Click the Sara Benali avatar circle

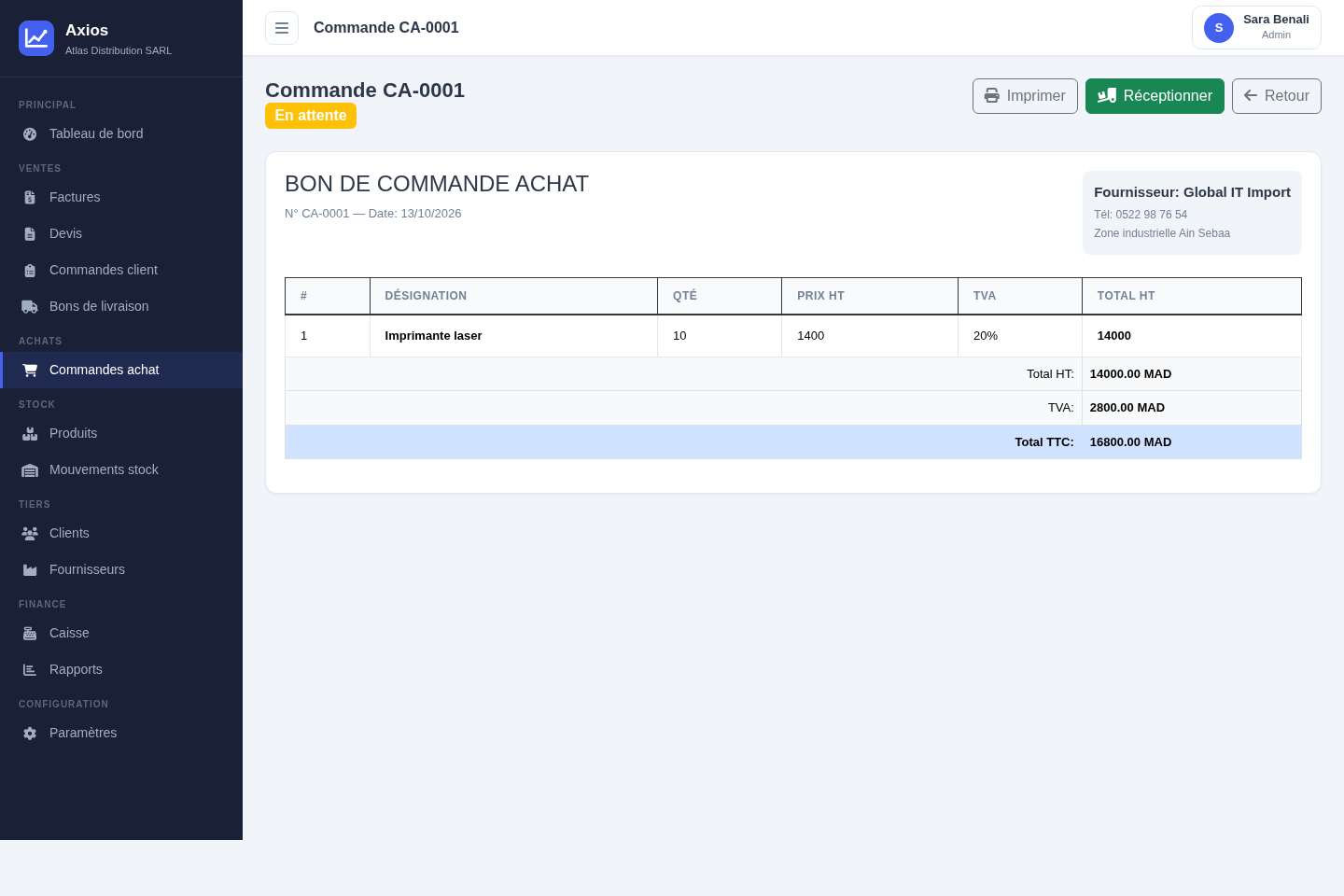pos(1219,28)
